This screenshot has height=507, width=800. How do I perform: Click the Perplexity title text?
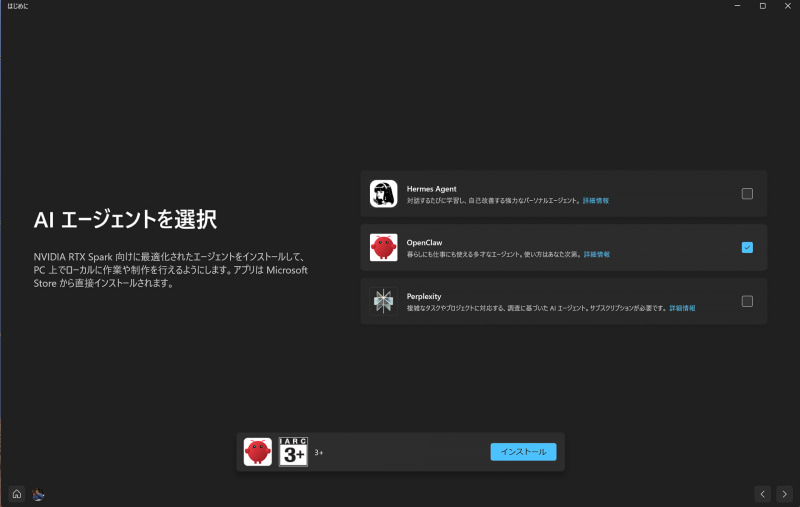424,296
